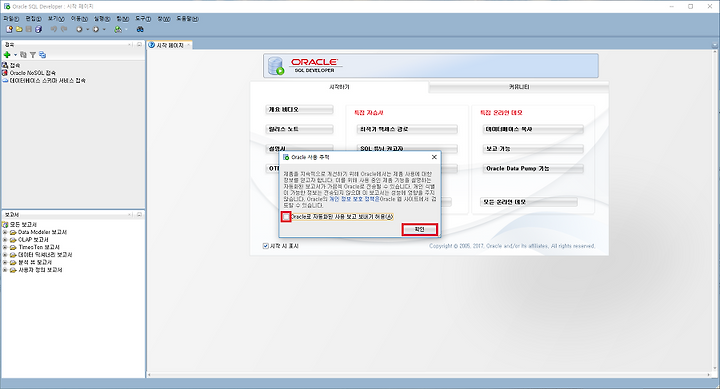Click the SQL Tuning Advisor button
The width and height of the screenshot is (720, 389).
(x=407, y=148)
